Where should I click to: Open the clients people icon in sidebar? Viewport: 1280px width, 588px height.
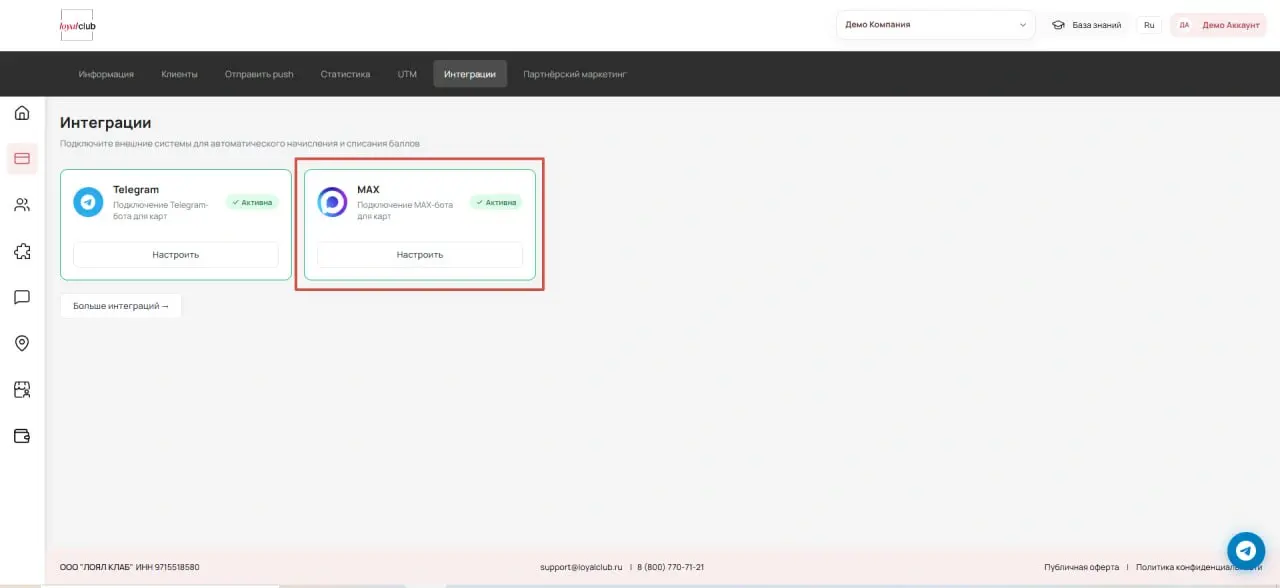point(22,205)
